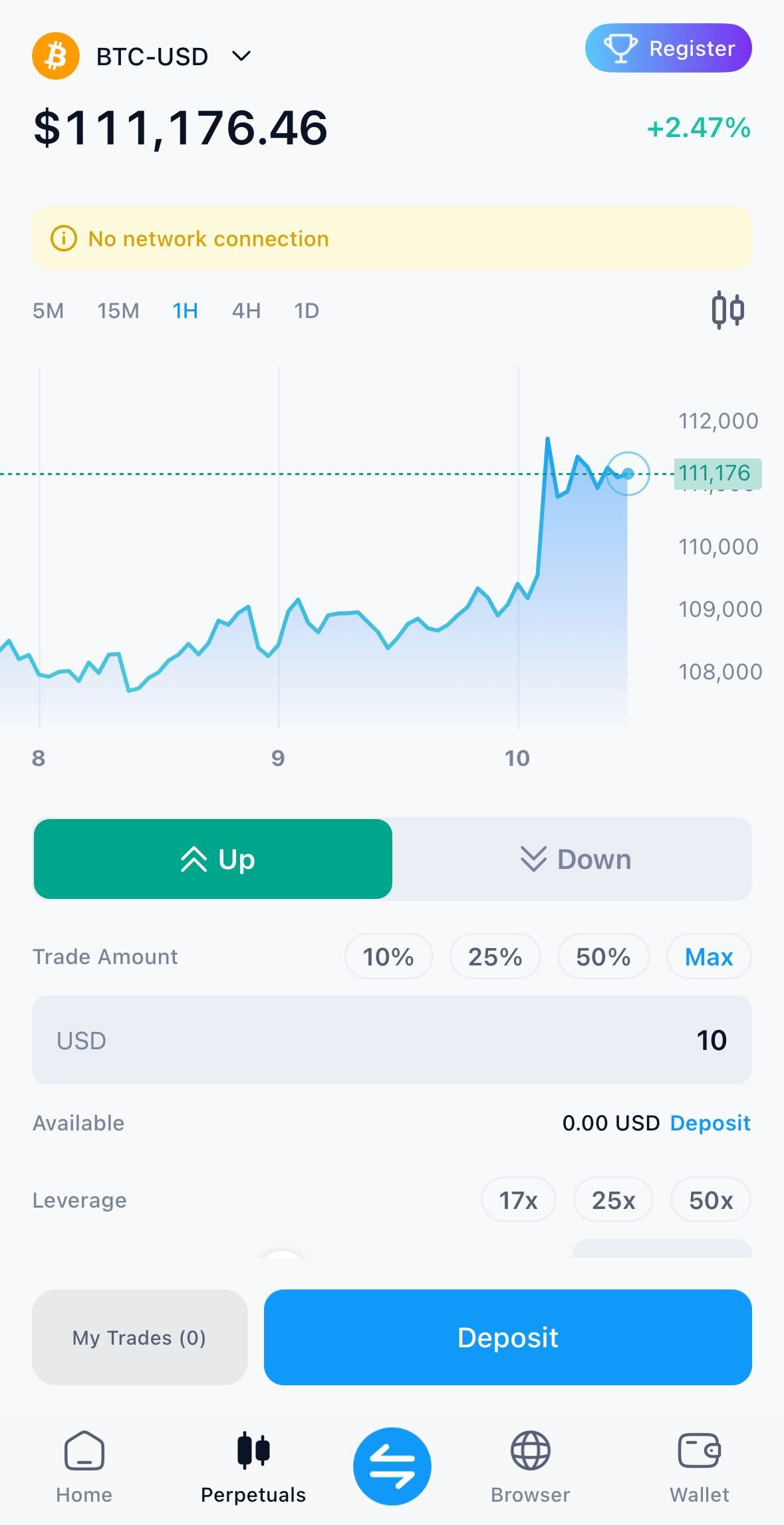
Task: Select the 25x leverage chip
Action: [x=613, y=1200]
